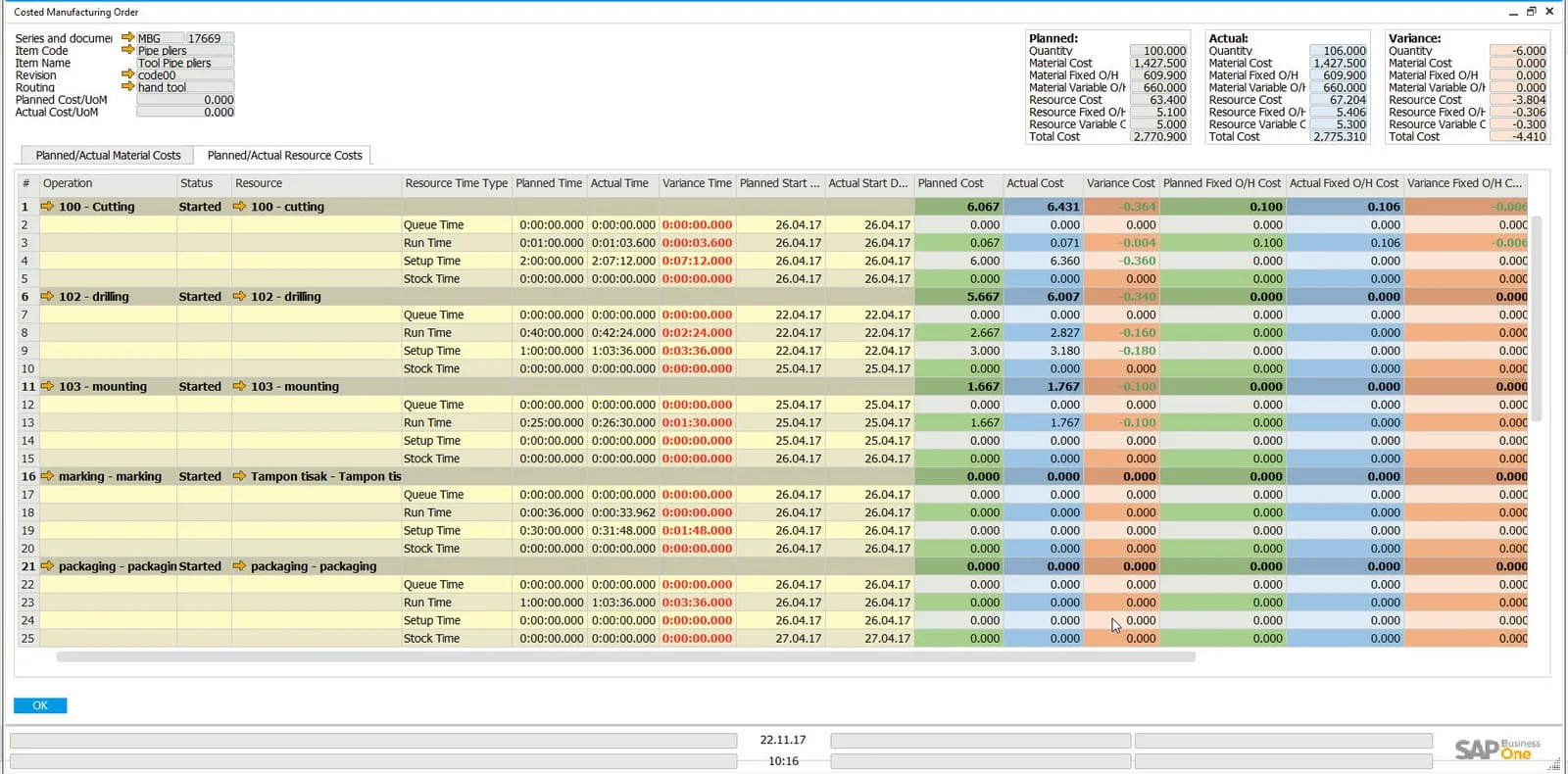Open link arrow beside Revision code00
The image size is (1568, 774).
click(127, 74)
